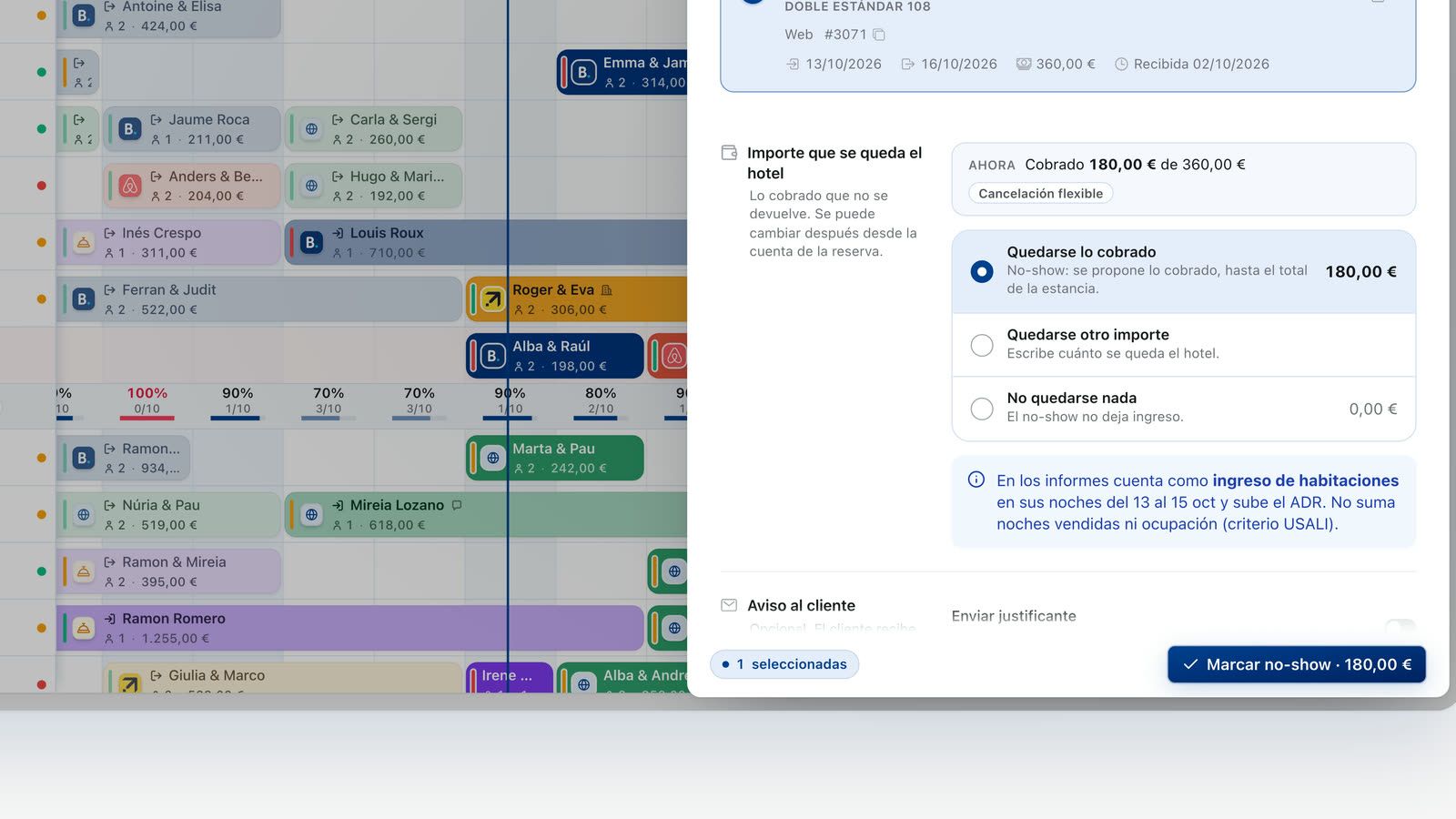Click the bell icon on Ramon & Mireia booking
The height and width of the screenshot is (819, 1456).
point(84,571)
